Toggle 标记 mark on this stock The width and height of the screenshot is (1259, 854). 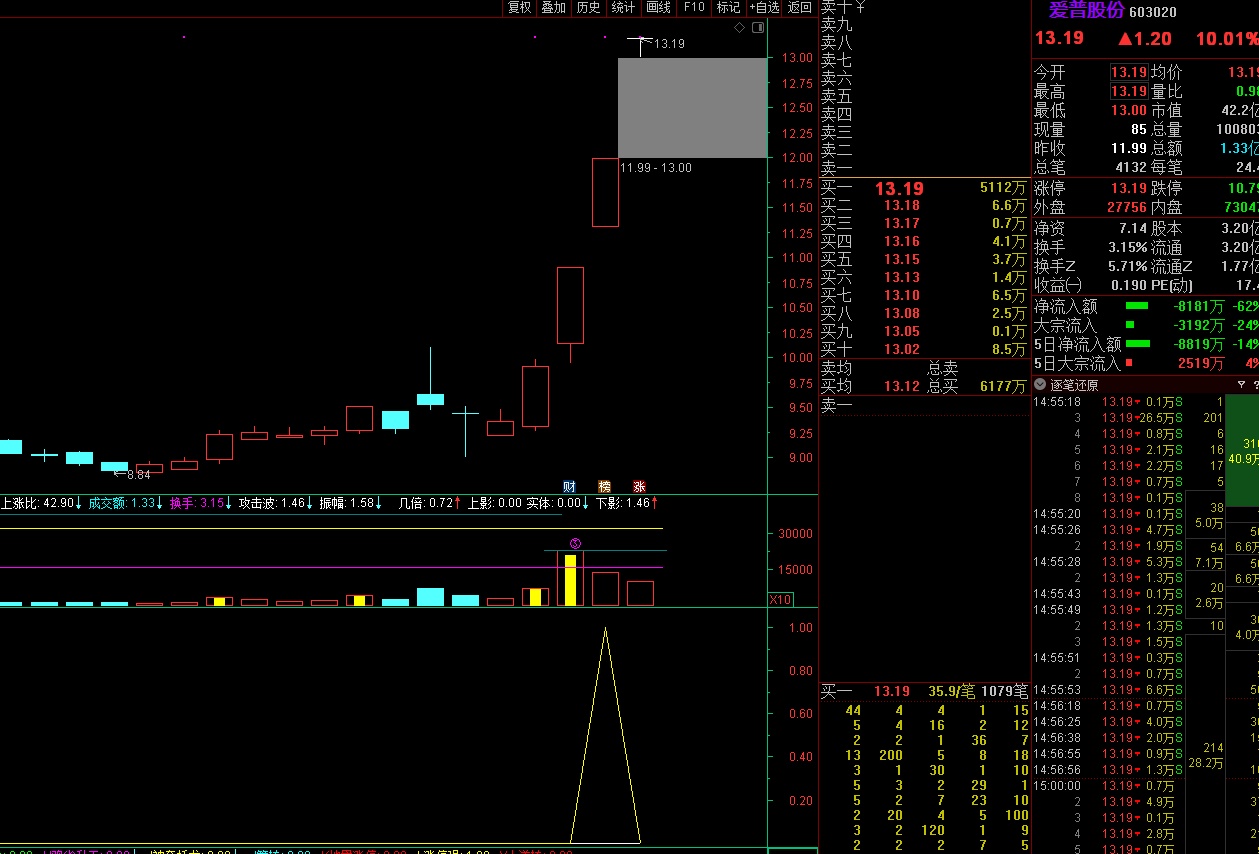tap(728, 7)
